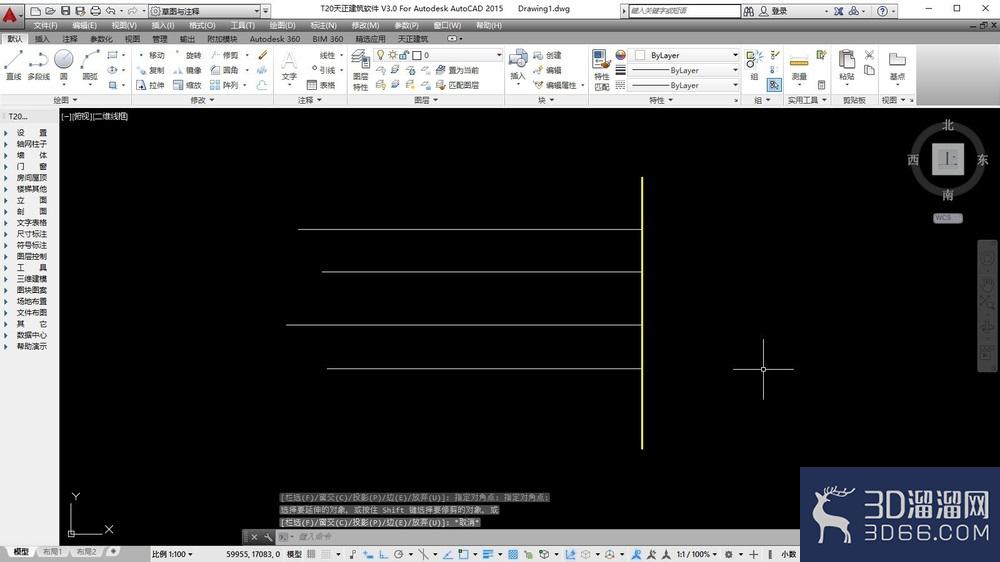Click the Array (阵列) tool

click(225, 85)
